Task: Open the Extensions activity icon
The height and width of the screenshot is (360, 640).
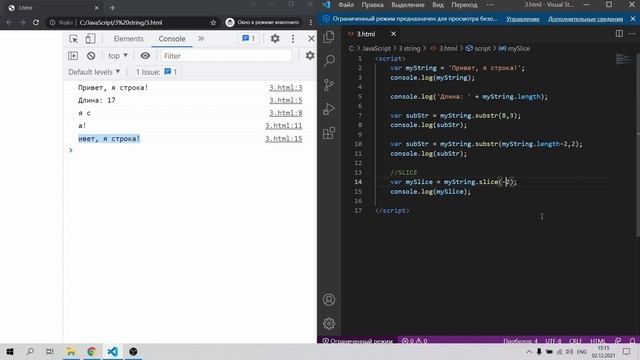Action: 329,133
